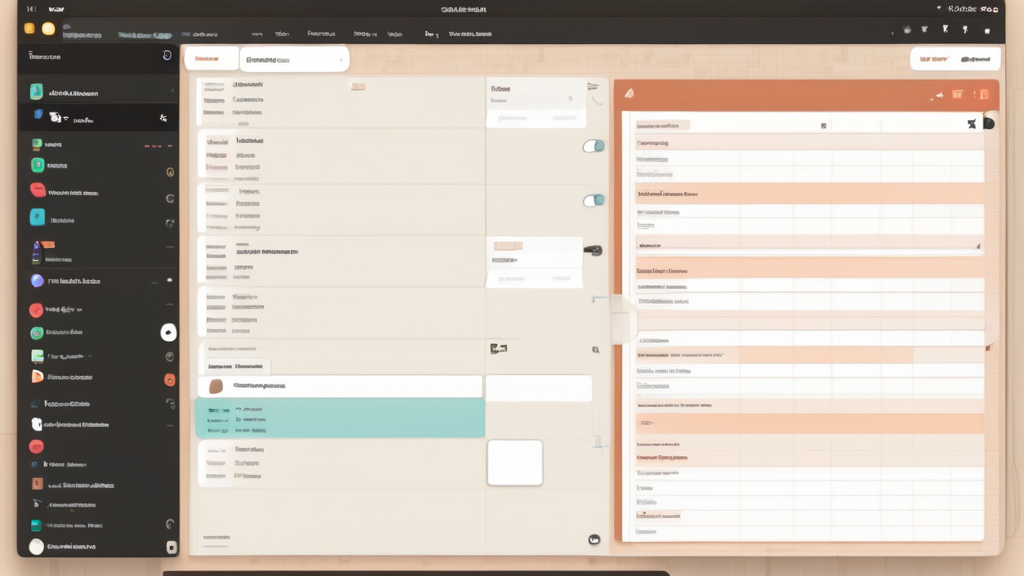Viewport: 1024px width, 576px height.
Task: Click the empty white square button near bottom
Action: click(x=514, y=462)
